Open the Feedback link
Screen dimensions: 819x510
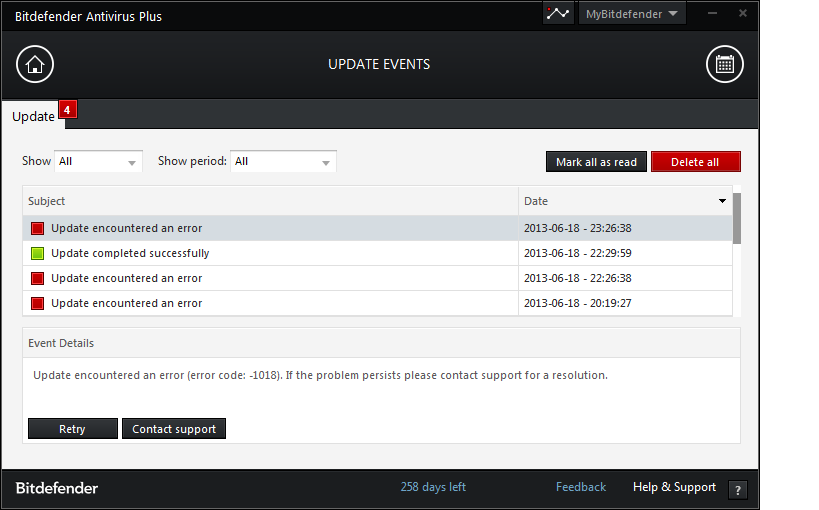[x=580, y=487]
